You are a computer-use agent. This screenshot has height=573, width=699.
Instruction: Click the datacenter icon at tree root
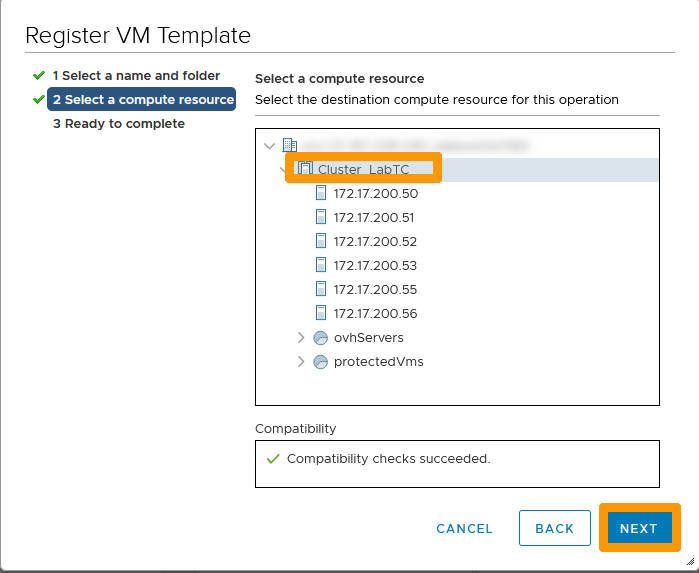290,146
